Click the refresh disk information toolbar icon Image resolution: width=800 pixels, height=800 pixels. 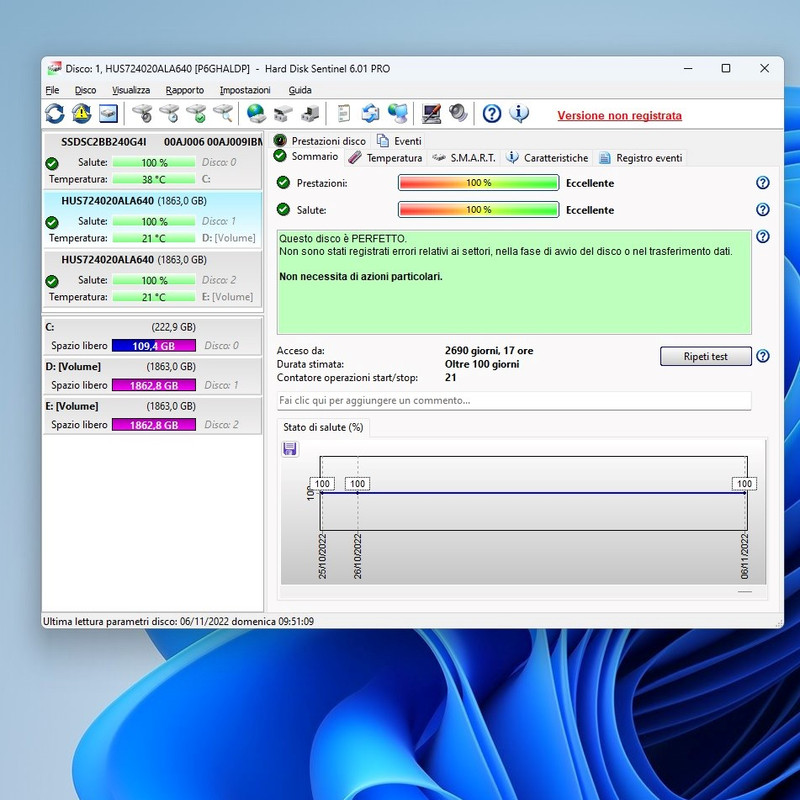(55, 113)
